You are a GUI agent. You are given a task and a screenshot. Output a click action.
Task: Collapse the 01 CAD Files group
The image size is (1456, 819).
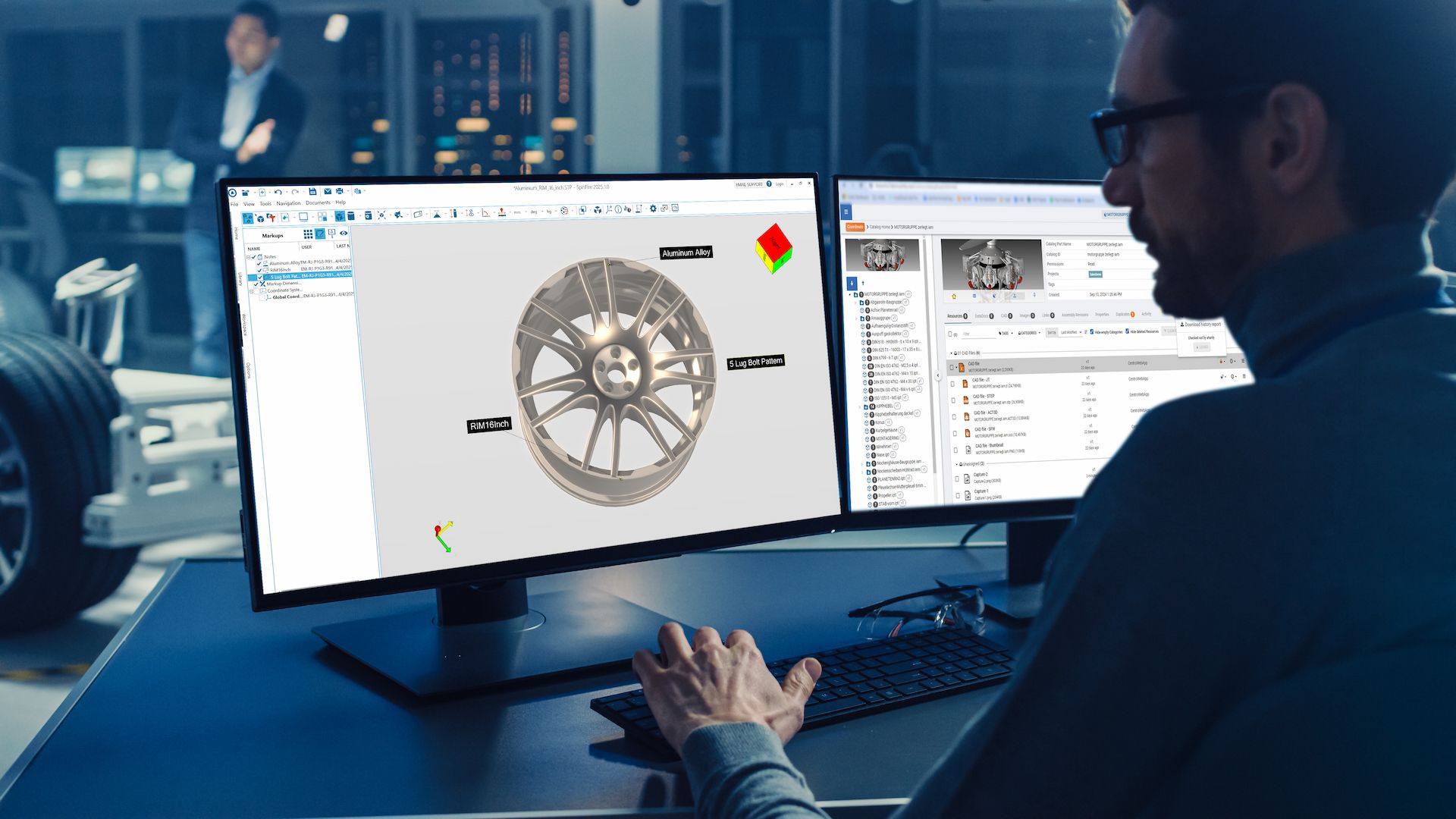[952, 353]
